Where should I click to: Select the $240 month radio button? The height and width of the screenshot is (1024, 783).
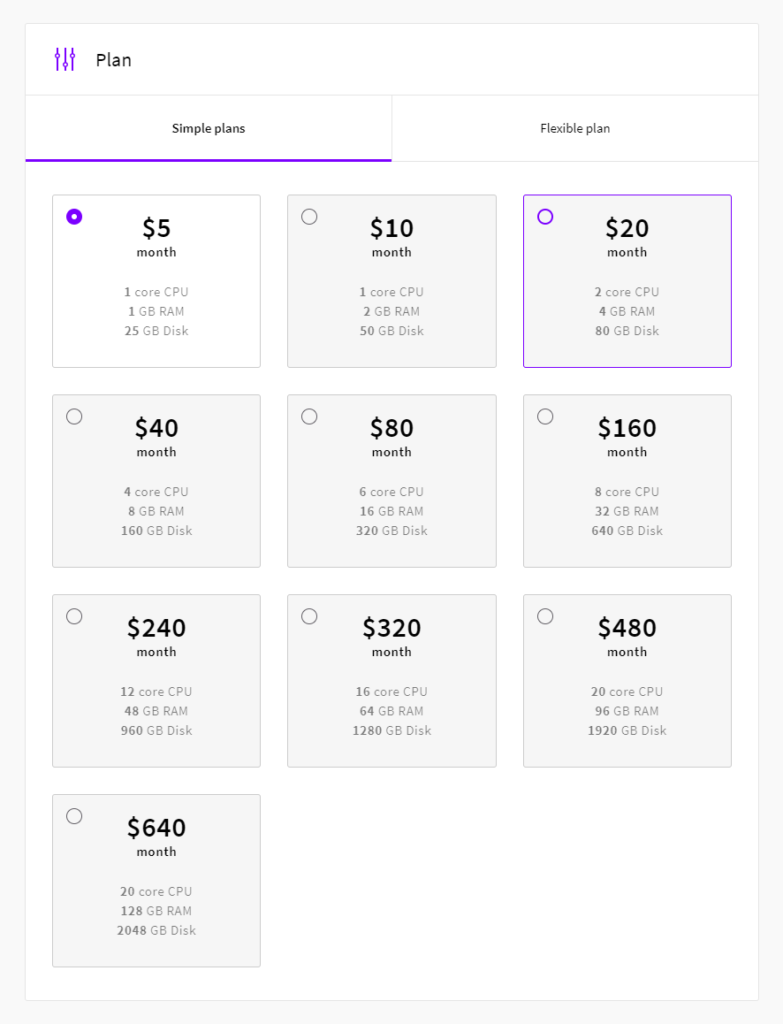[x=74, y=616]
